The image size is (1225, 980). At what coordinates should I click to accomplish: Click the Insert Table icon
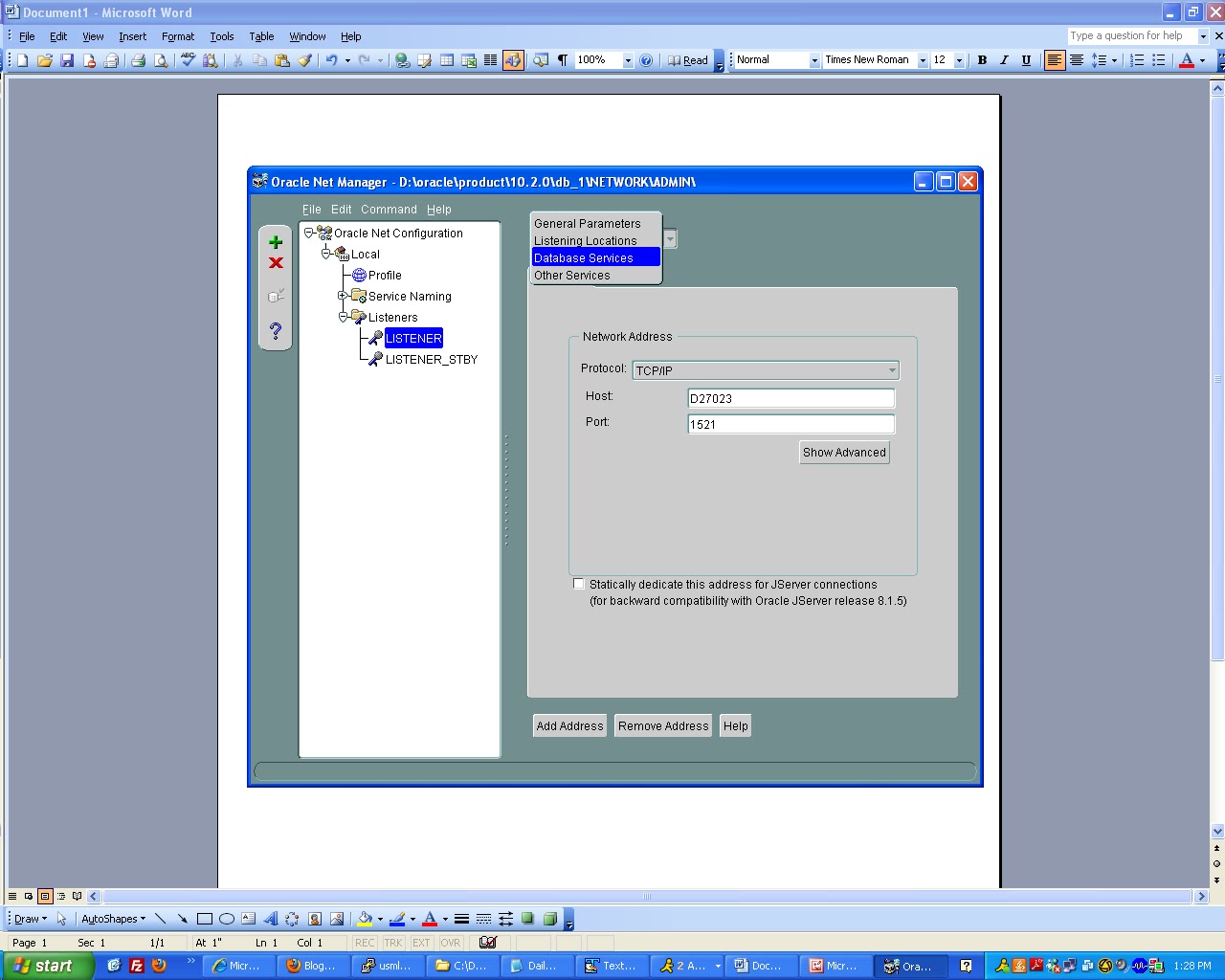[447, 60]
